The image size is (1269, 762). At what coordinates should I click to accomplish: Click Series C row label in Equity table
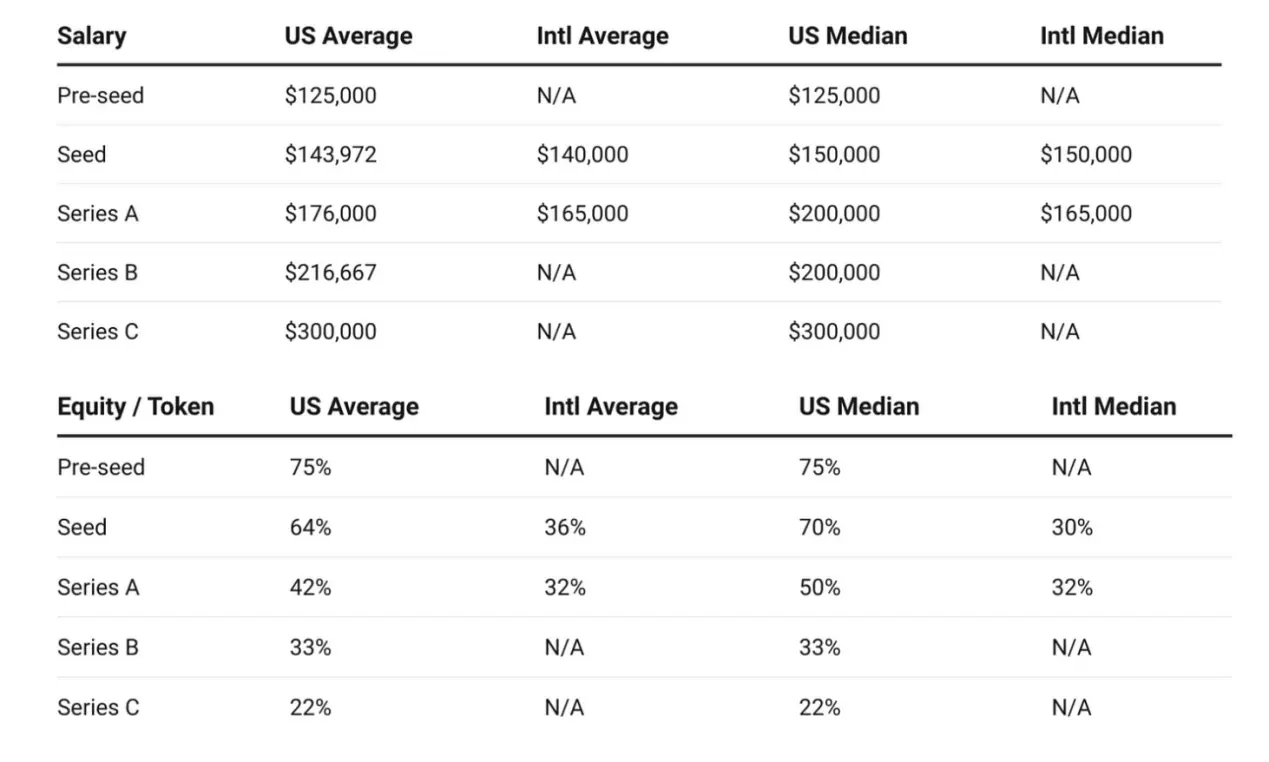tap(98, 708)
